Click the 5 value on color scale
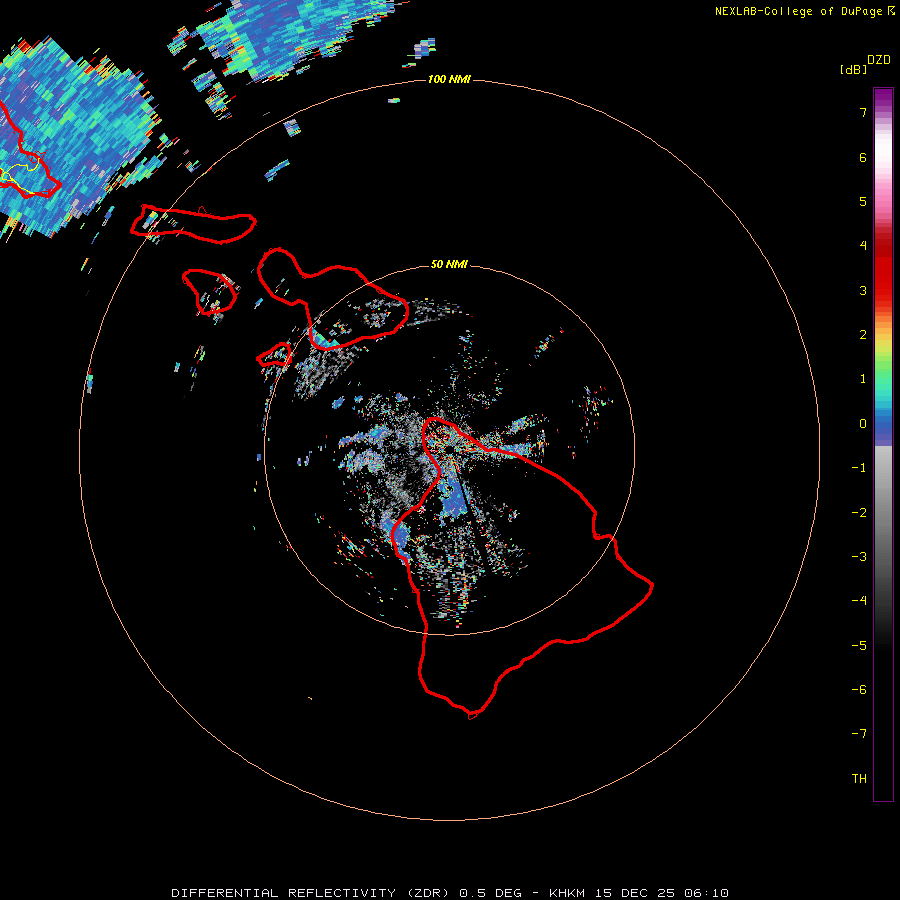Viewport: 900px width, 900px height. [x=863, y=201]
